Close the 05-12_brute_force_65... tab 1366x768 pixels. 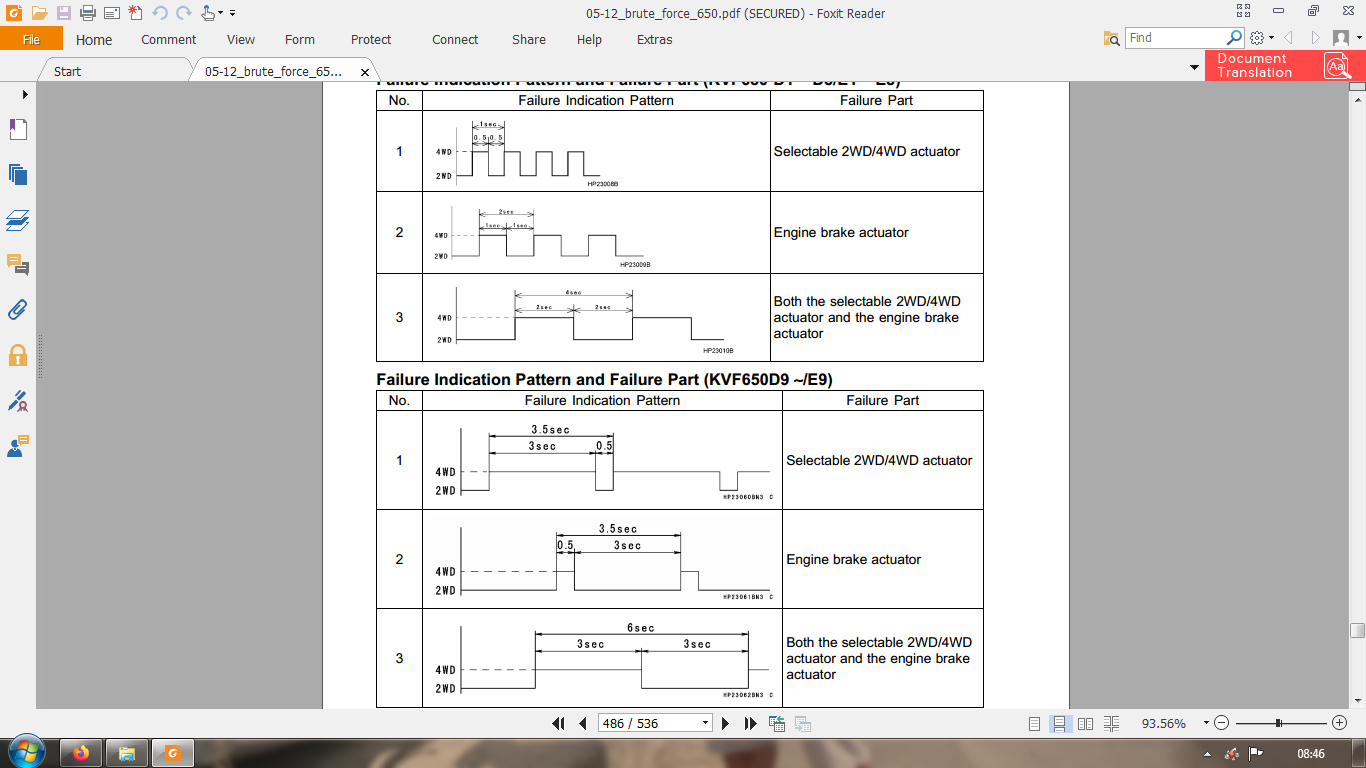coord(365,72)
